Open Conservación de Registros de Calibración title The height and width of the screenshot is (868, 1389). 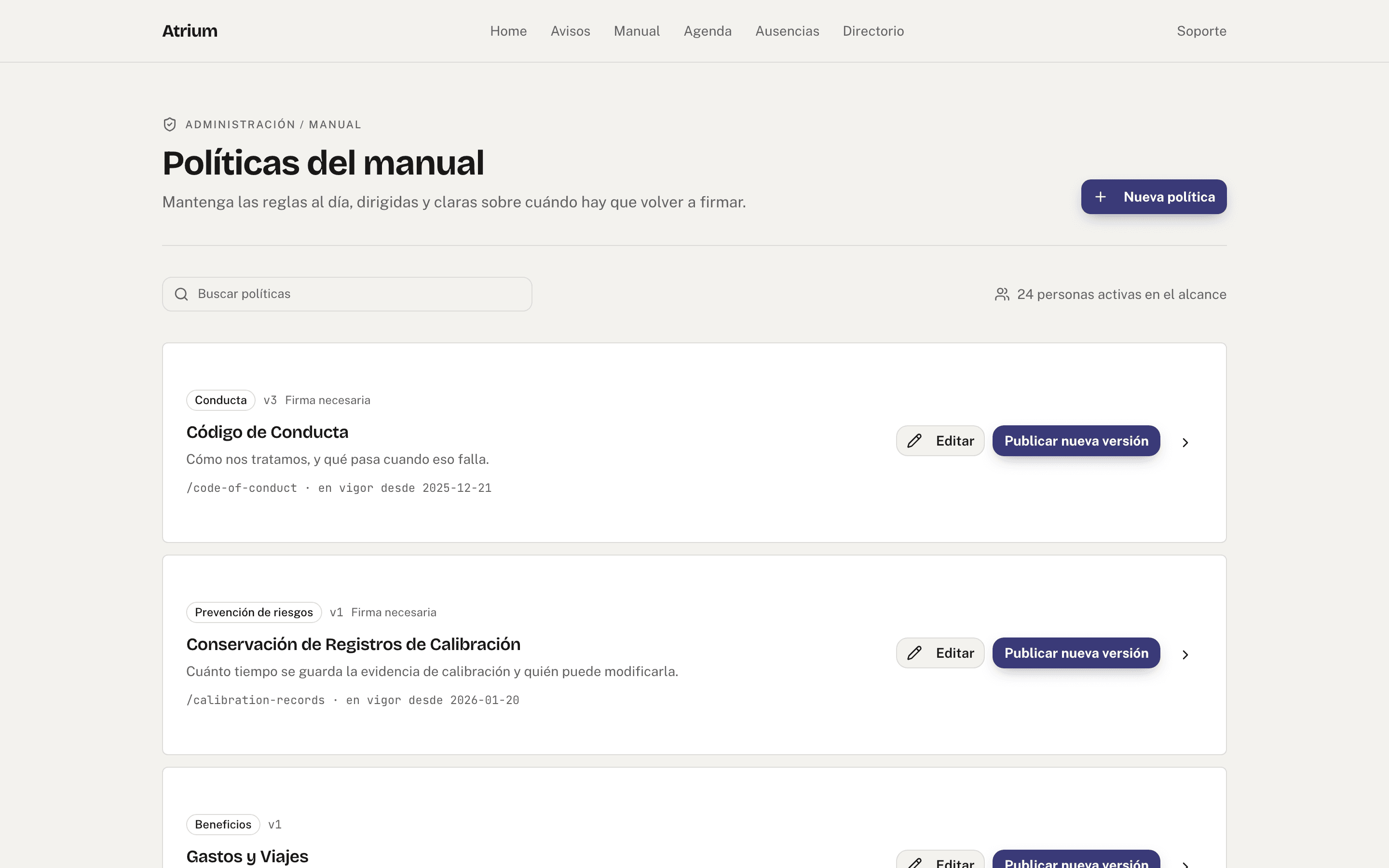(353, 645)
